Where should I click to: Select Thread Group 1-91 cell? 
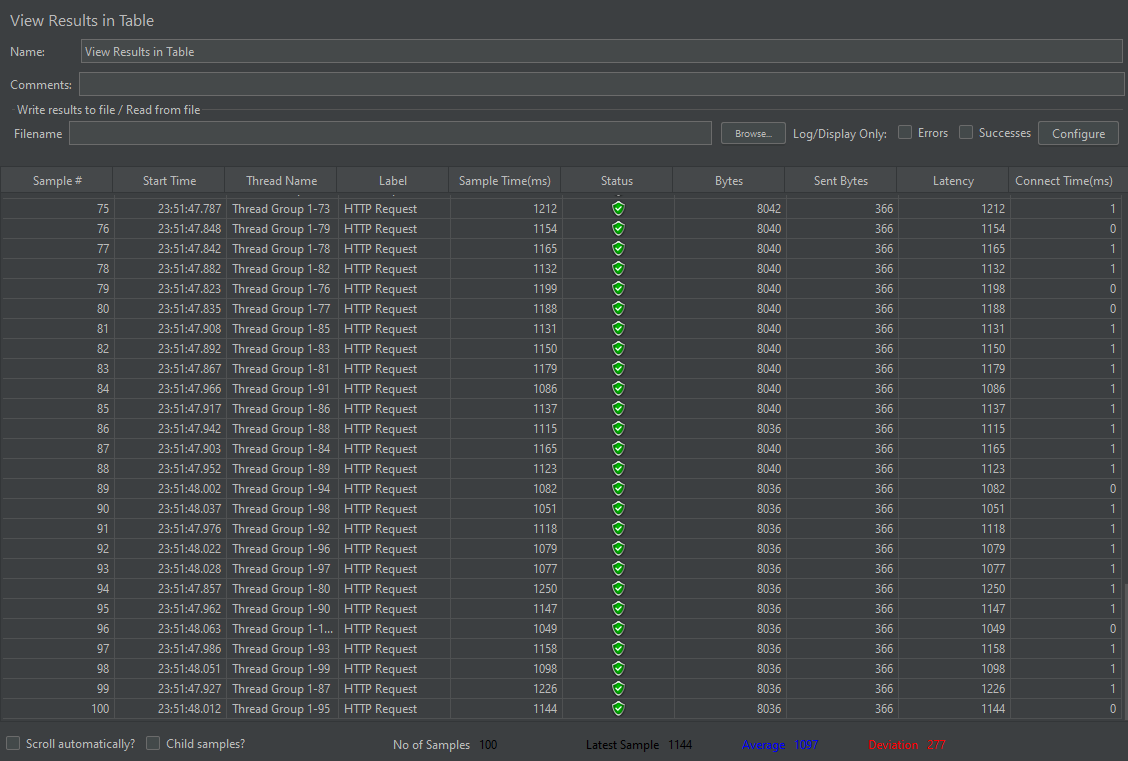(x=281, y=388)
